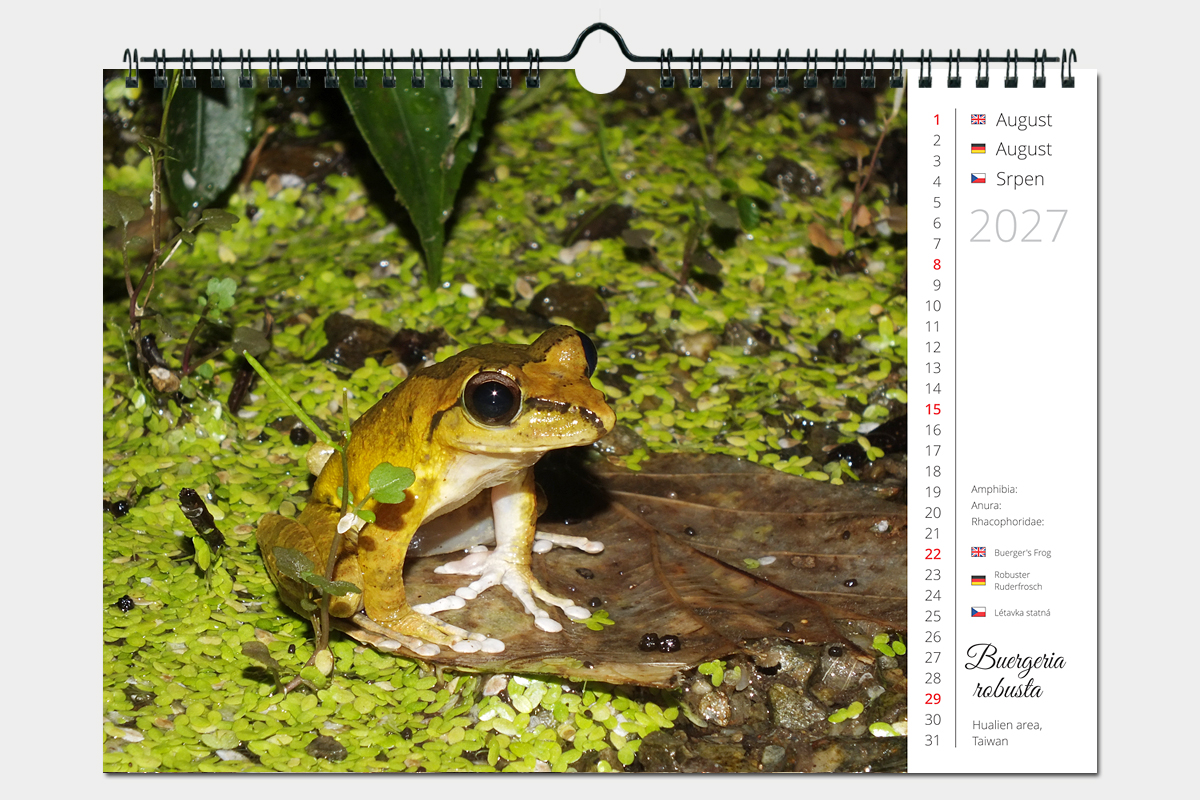Click the Hualien area, Taiwan location text
Viewport: 1200px width, 800px height.
click(x=1006, y=733)
